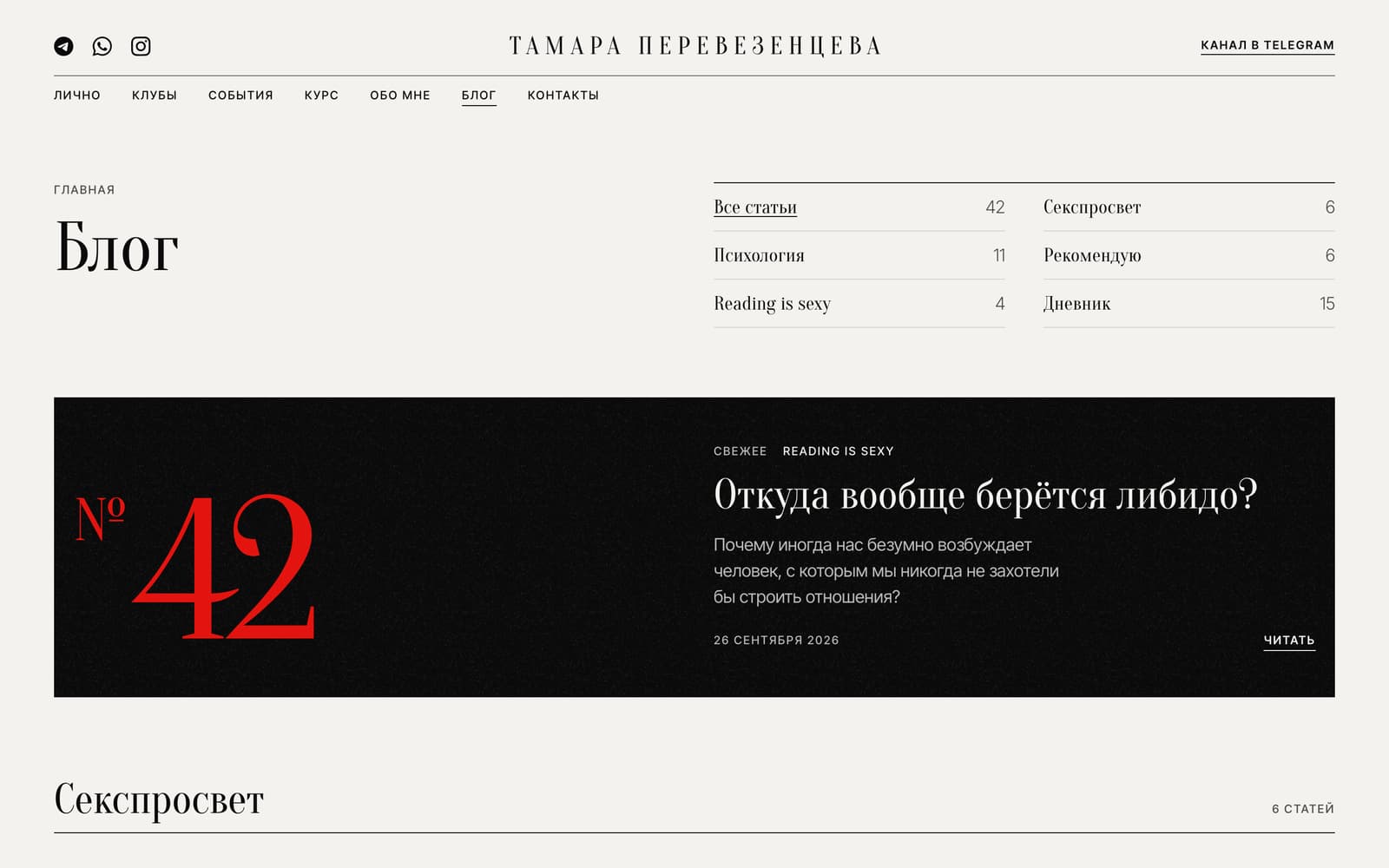Screen dimensions: 1389x868
Task: Click the red № 42 issue number
Action: tap(195, 565)
